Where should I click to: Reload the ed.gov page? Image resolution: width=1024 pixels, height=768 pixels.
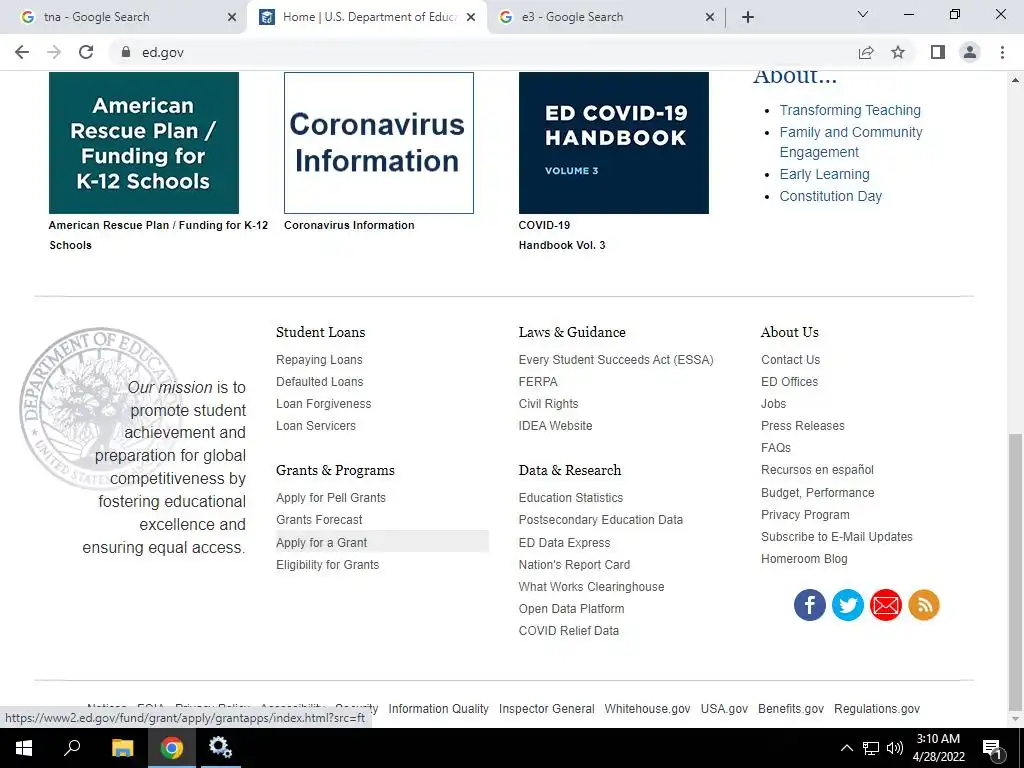tap(86, 52)
